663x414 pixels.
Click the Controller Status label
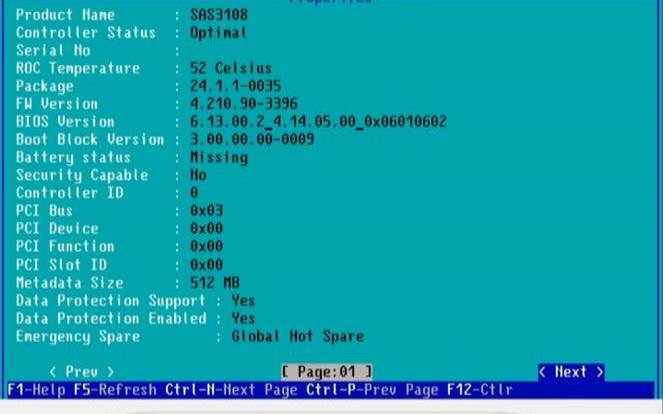pyautogui.click(x=86, y=33)
